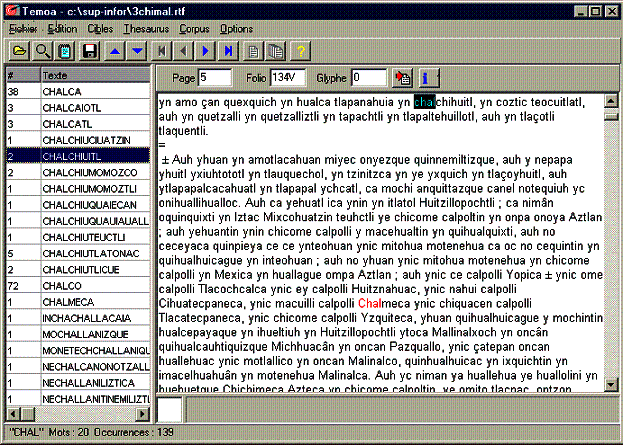The width and height of the screenshot is (623, 445).
Task: Click into the Folio field
Action: click(x=288, y=77)
